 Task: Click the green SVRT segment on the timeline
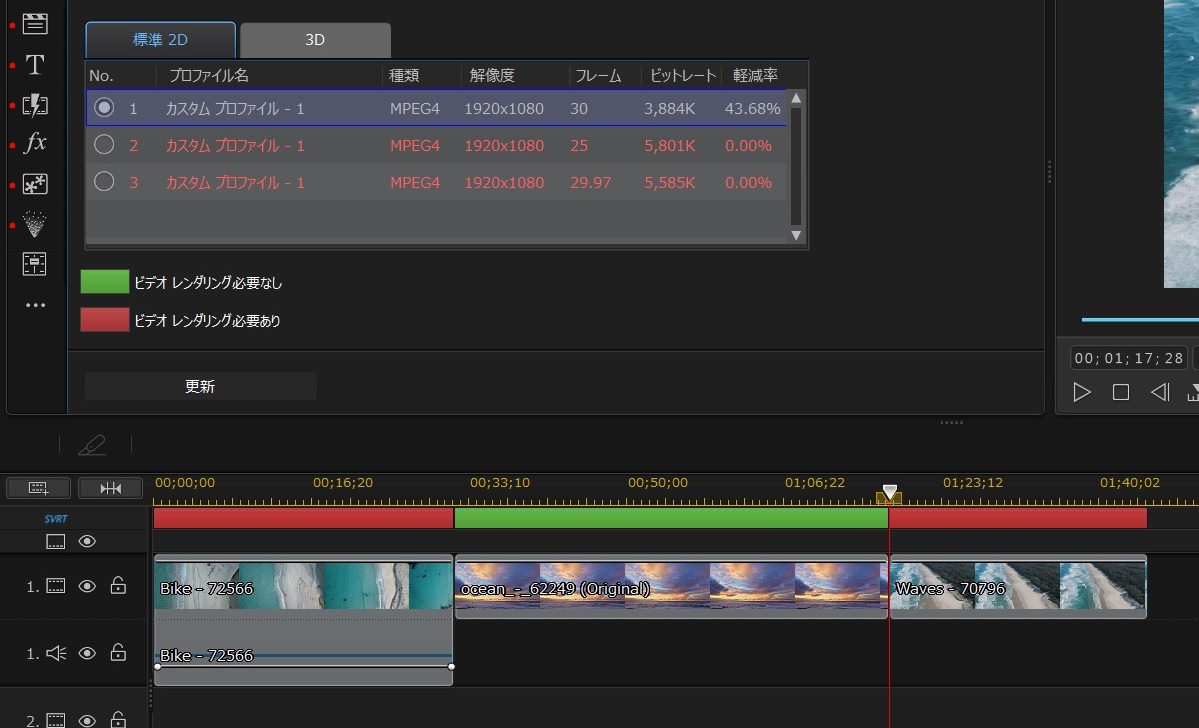pyautogui.click(x=670, y=518)
